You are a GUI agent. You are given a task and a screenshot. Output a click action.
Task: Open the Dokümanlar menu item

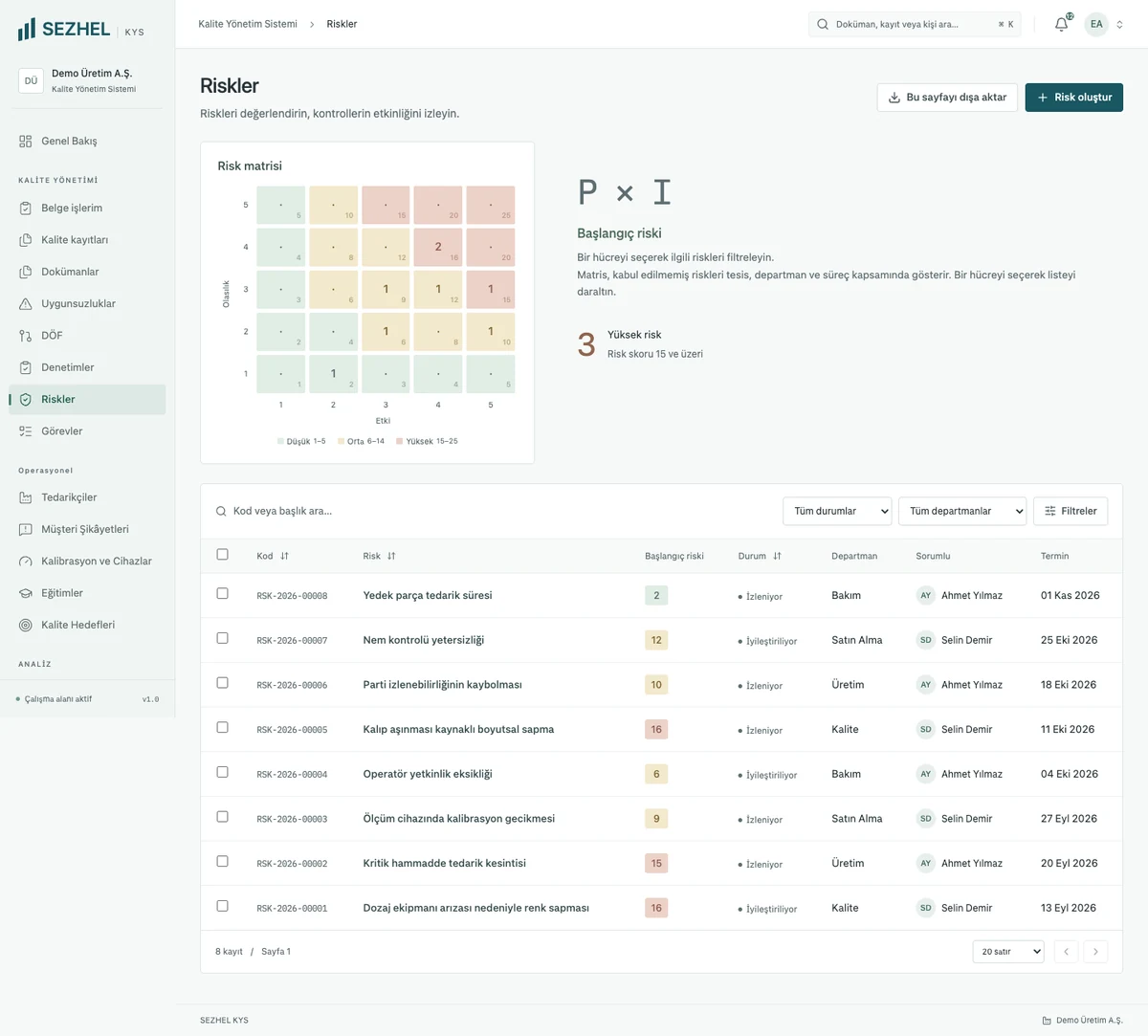click(x=87, y=272)
